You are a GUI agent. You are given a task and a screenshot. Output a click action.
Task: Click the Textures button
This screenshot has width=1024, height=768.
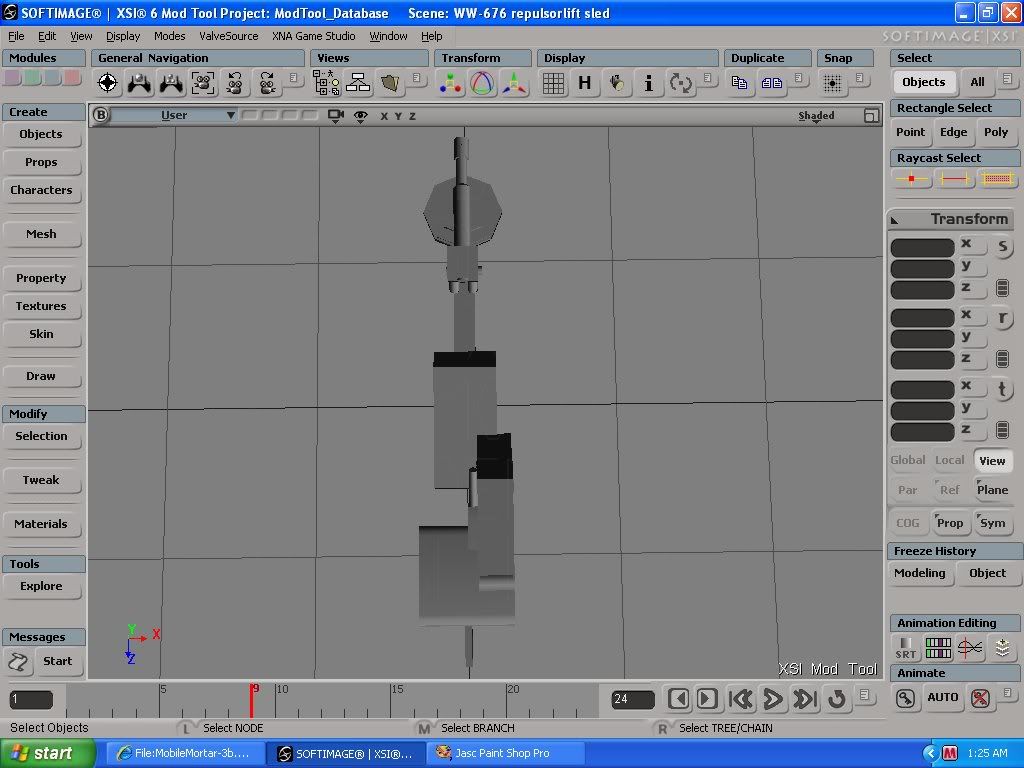[x=41, y=306]
